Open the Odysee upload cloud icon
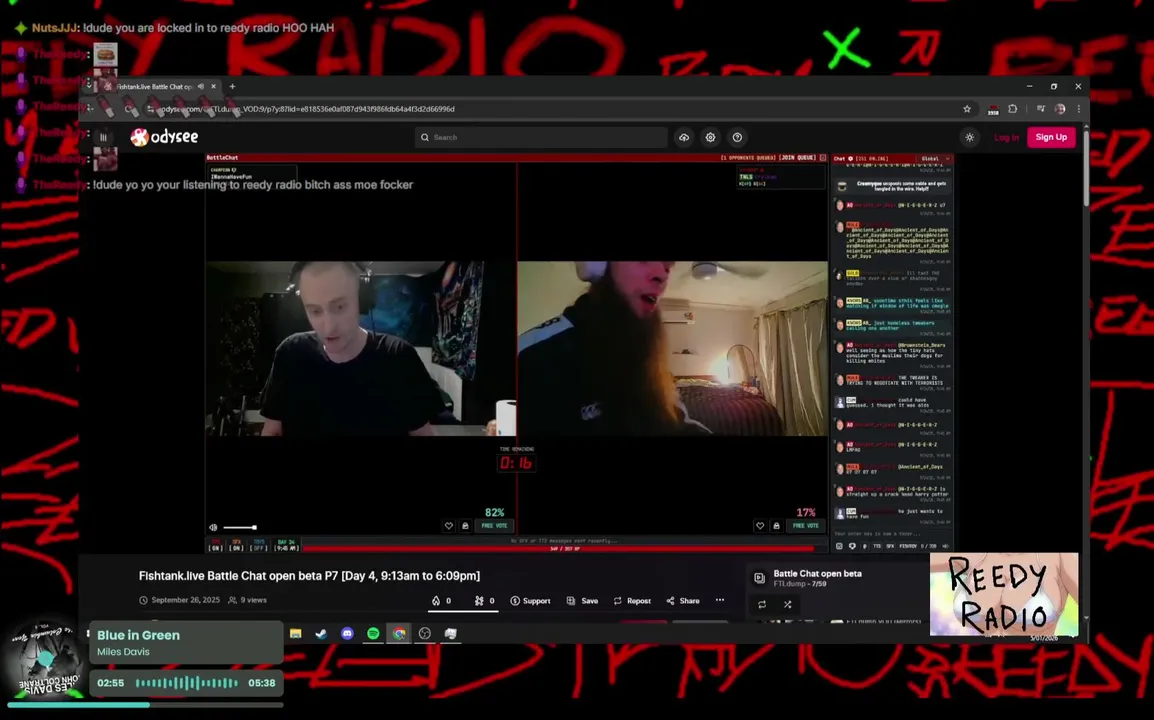The height and width of the screenshot is (720, 1154). pos(684,137)
